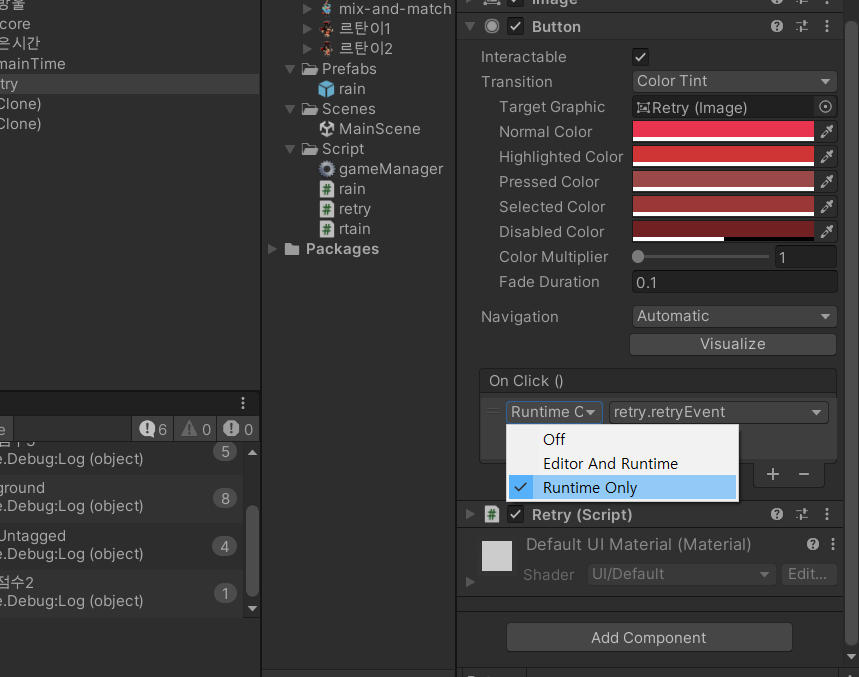The width and height of the screenshot is (859, 677).
Task: Pick Highlighted Color with eyedropper icon
Action: [x=827, y=157]
